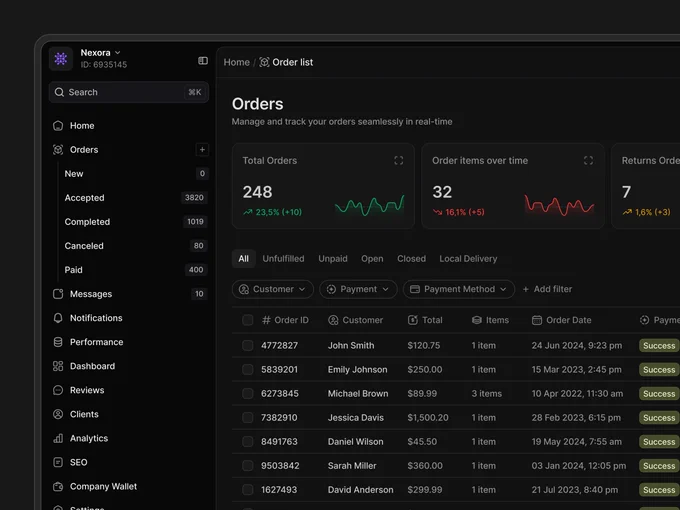Check the box for order 7382910
The width and height of the screenshot is (680, 510).
click(x=248, y=418)
